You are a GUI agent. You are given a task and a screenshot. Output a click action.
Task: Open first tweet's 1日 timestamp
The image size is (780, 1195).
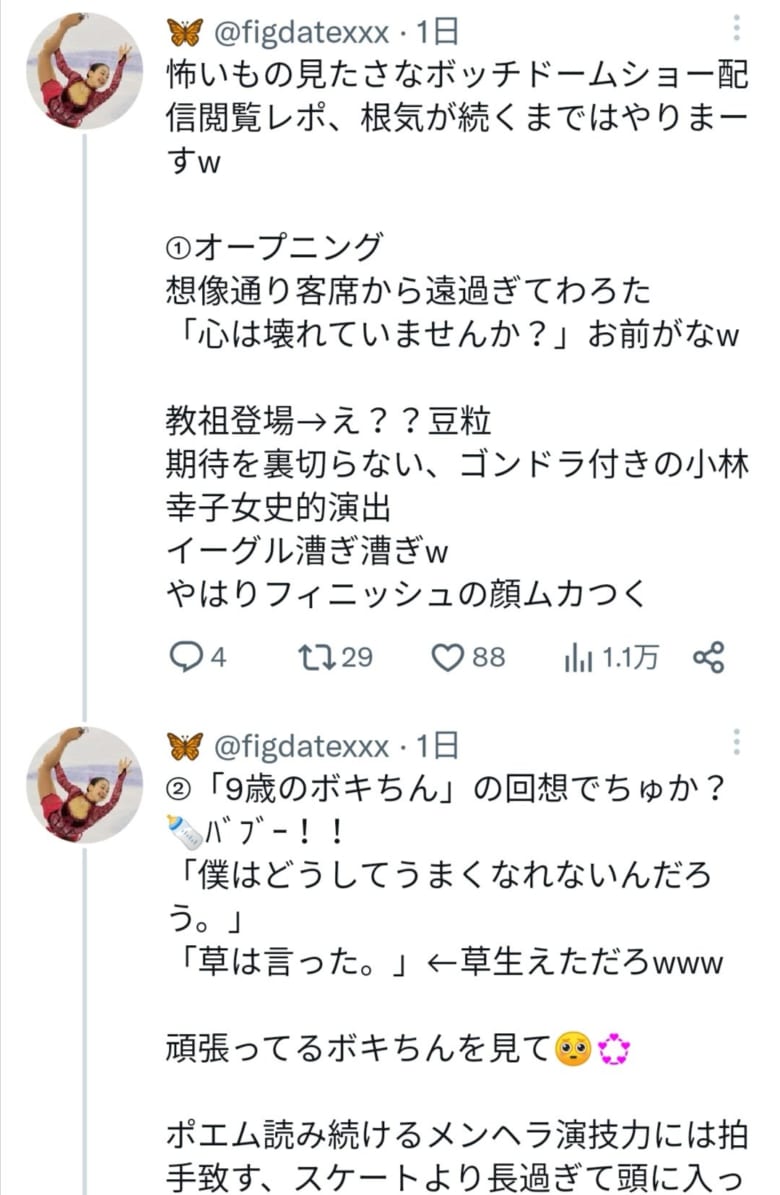437,33
